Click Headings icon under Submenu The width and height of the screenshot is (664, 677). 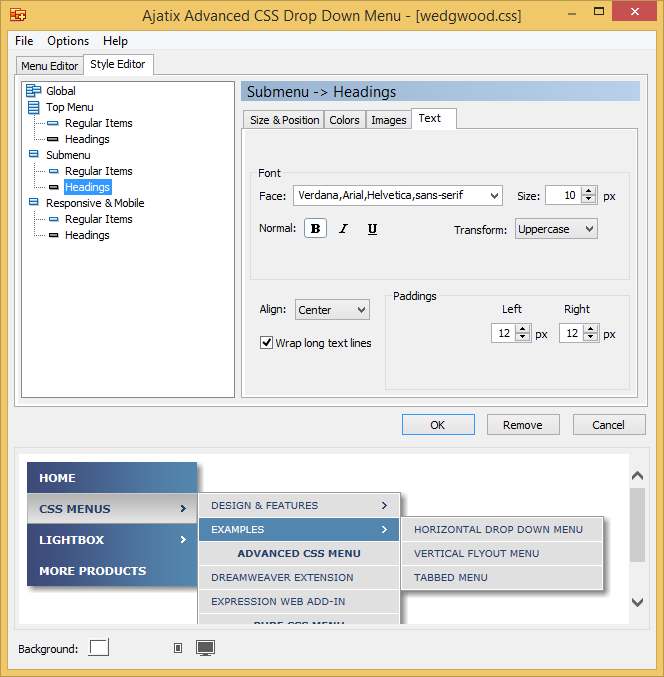tap(54, 187)
